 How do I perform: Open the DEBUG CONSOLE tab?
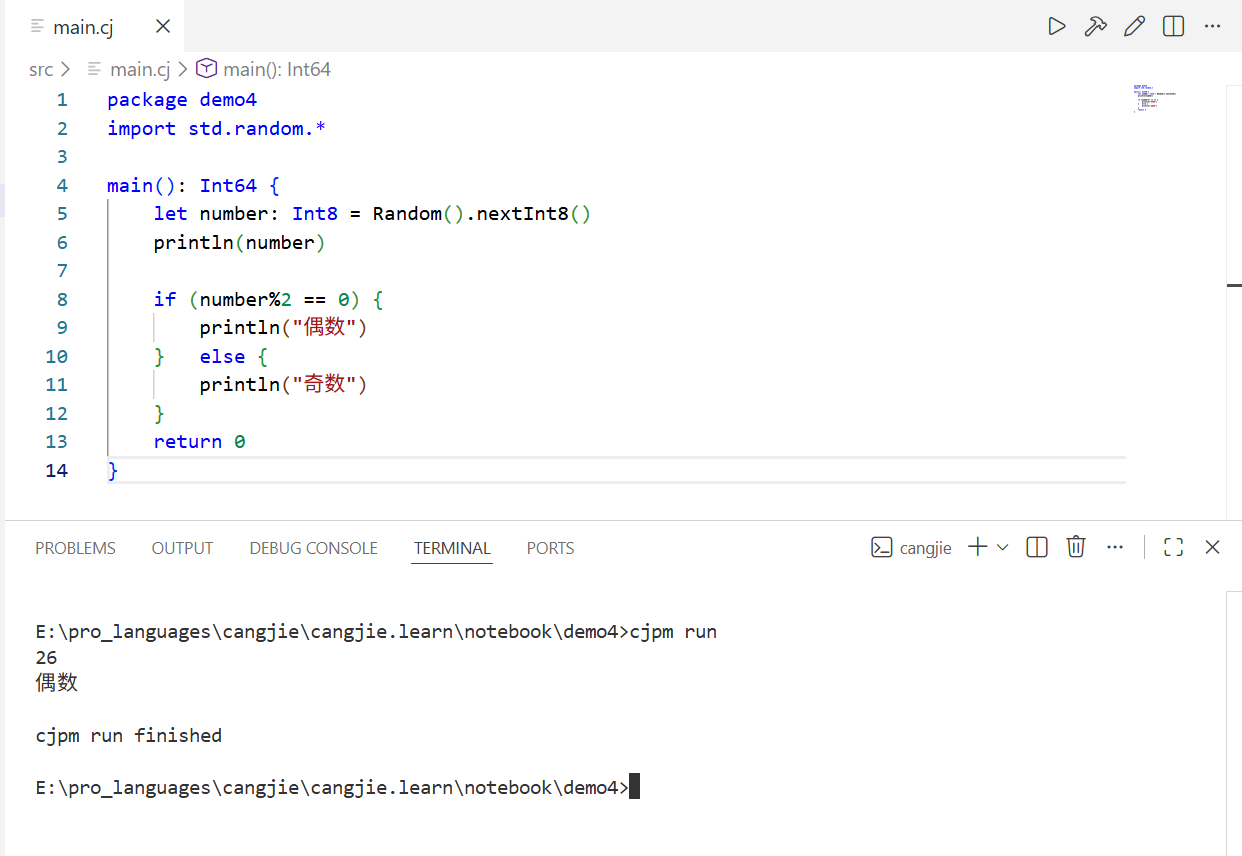coord(313,548)
